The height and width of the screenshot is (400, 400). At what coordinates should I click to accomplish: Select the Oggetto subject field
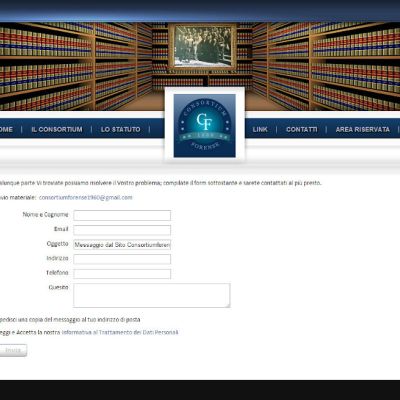tap(122, 245)
